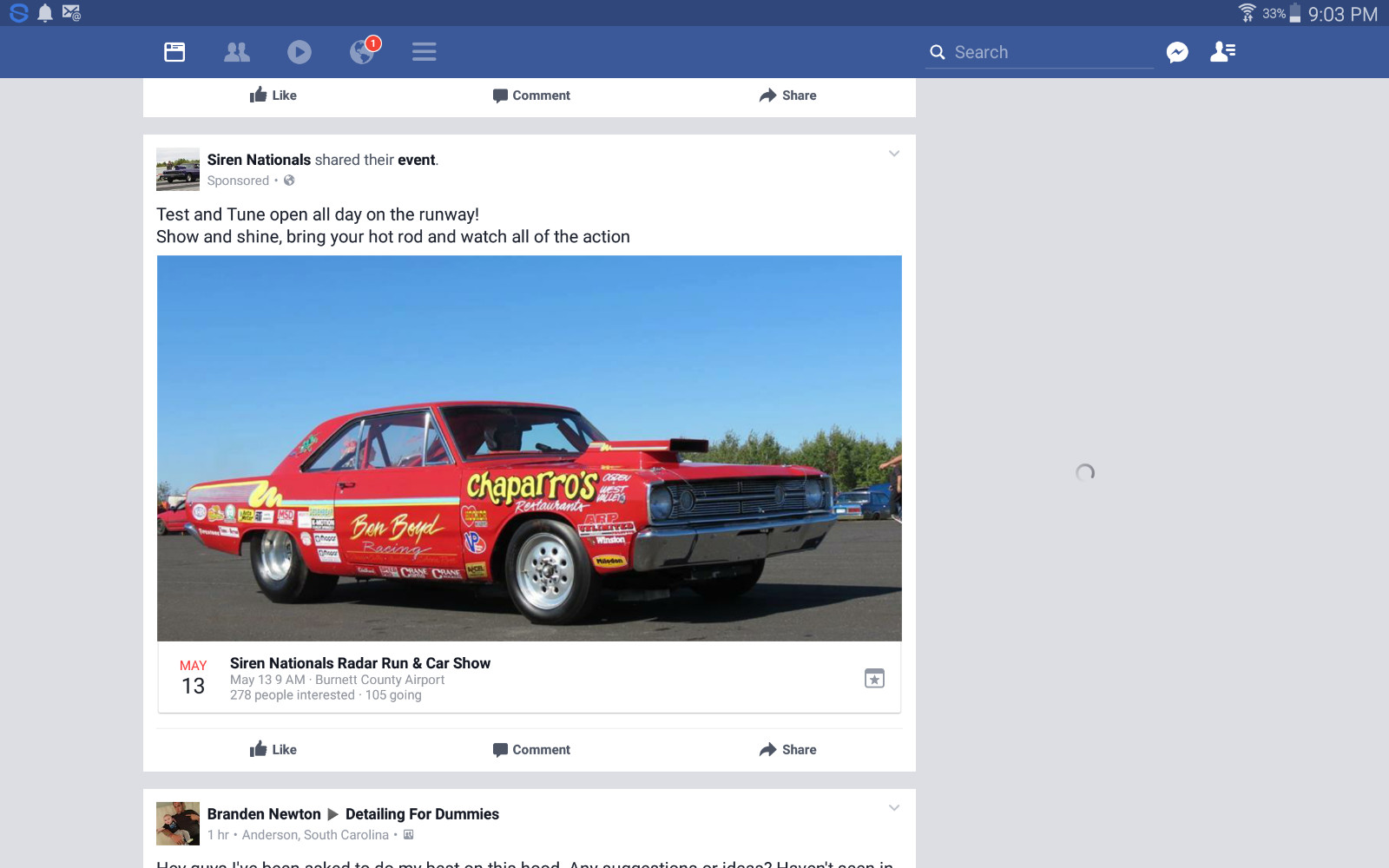Expand options chevron on Siren Nationals post

(894, 154)
